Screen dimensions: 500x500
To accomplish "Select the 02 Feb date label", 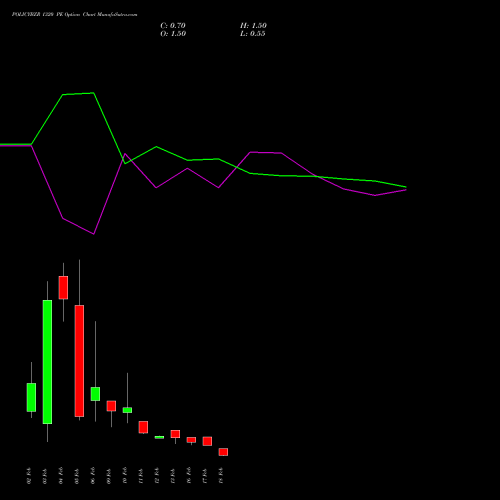I will [x=29, y=476].
